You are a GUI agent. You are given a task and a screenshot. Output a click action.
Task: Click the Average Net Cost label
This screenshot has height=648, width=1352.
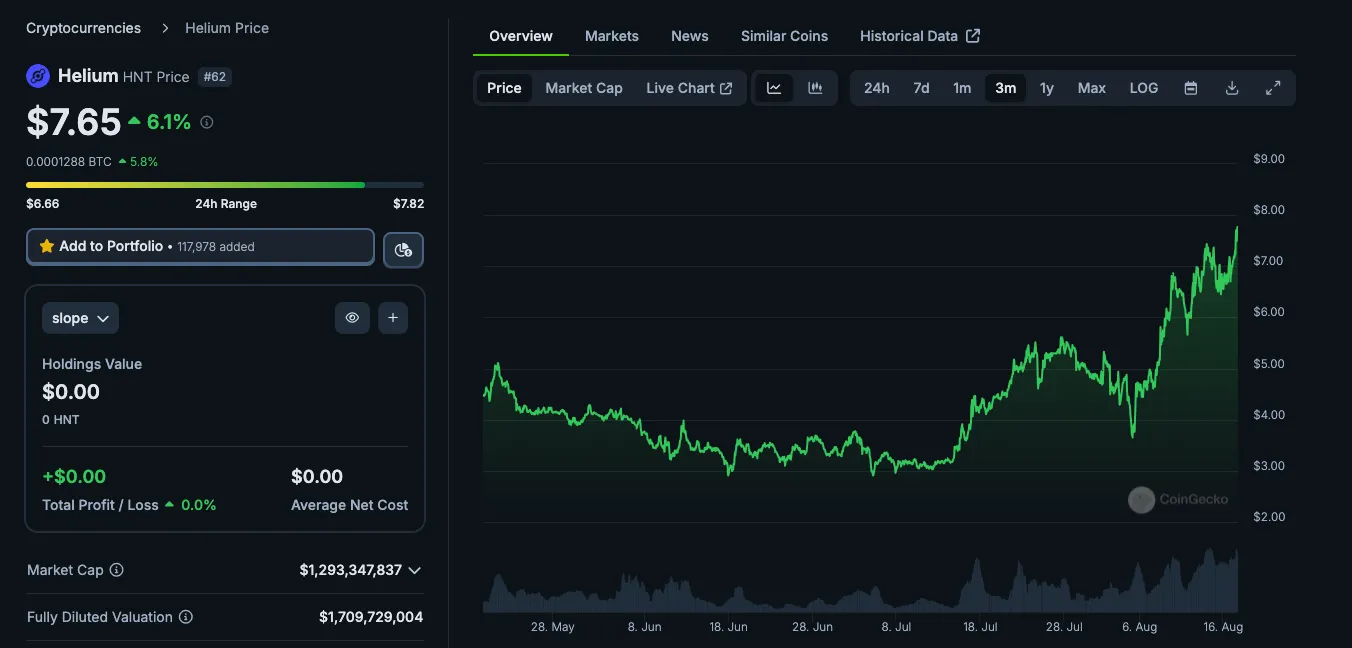pyautogui.click(x=349, y=505)
